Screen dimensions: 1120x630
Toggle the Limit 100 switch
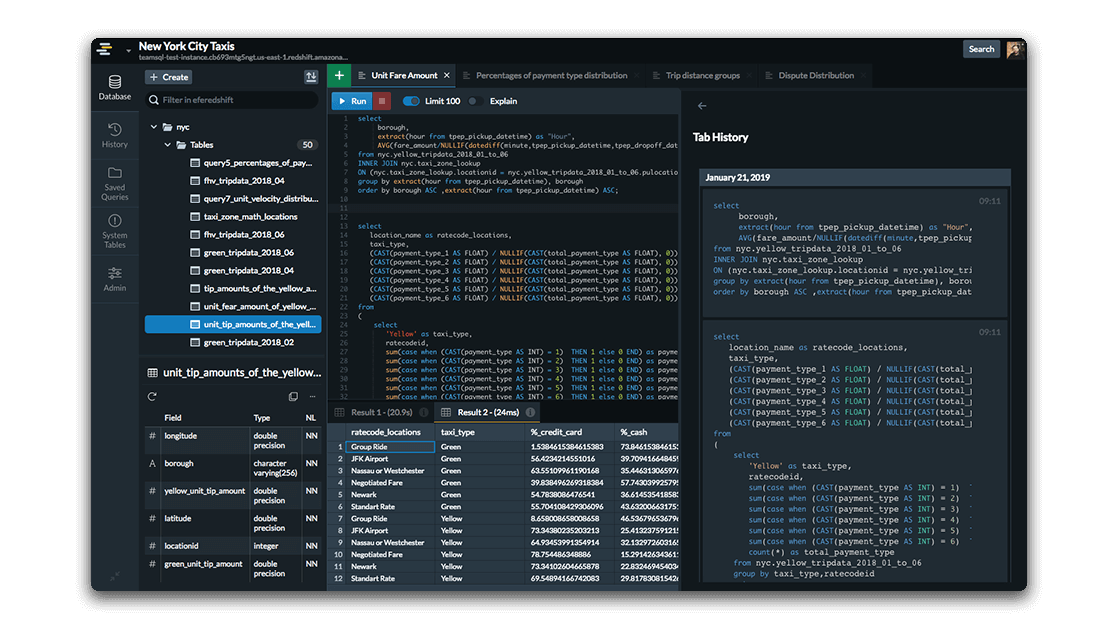(x=411, y=101)
